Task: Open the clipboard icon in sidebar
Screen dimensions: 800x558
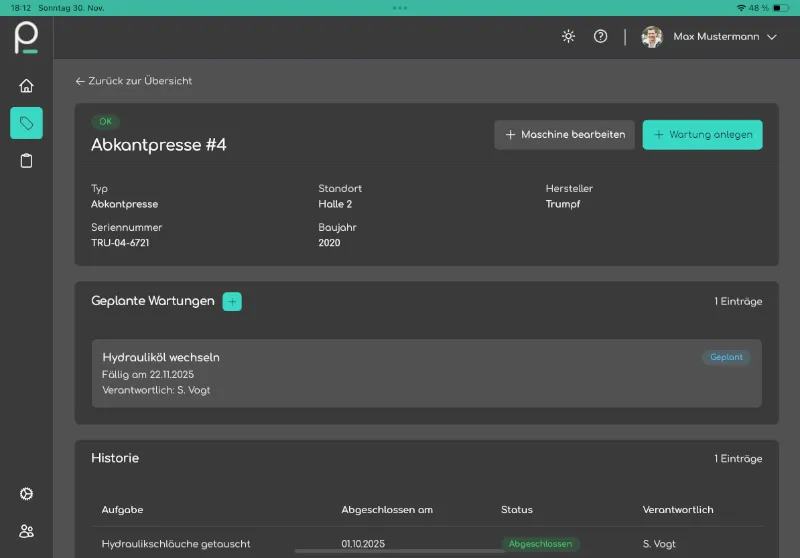Action: coord(26,161)
